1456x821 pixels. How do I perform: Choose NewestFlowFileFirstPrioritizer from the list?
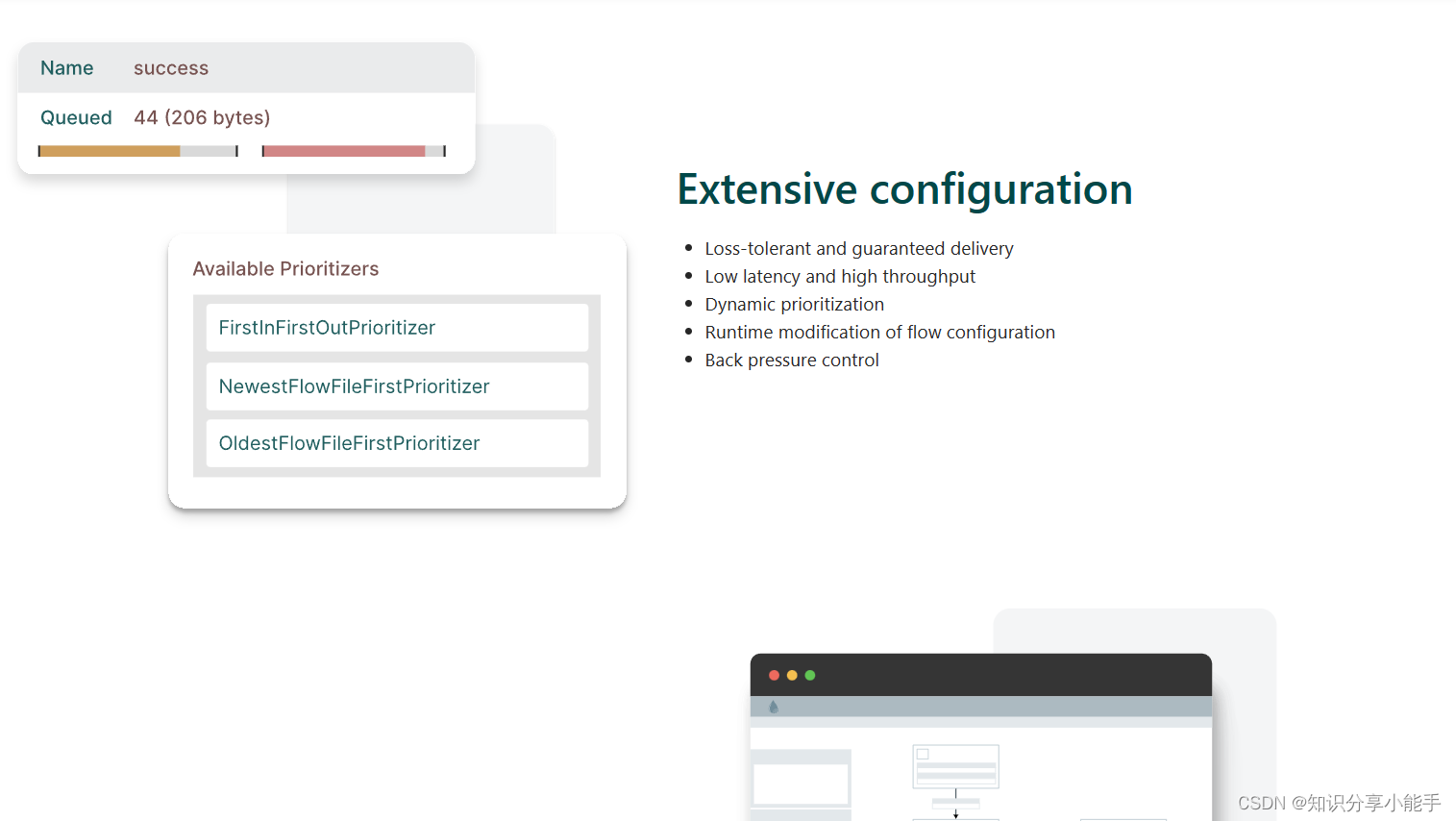pyautogui.click(x=397, y=386)
